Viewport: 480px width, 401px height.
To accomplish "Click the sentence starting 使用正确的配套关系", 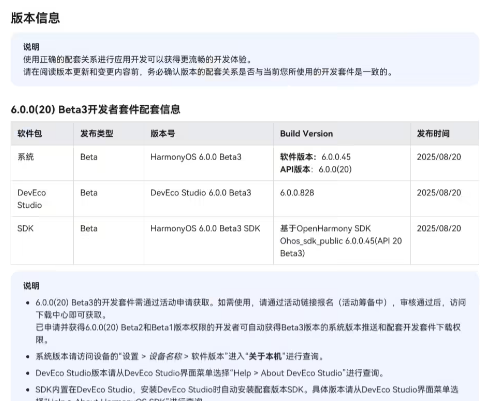I will tap(137, 59).
